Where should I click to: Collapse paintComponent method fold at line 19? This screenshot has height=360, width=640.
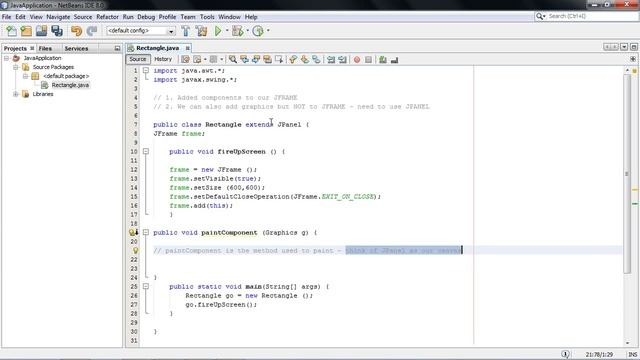coord(146,232)
